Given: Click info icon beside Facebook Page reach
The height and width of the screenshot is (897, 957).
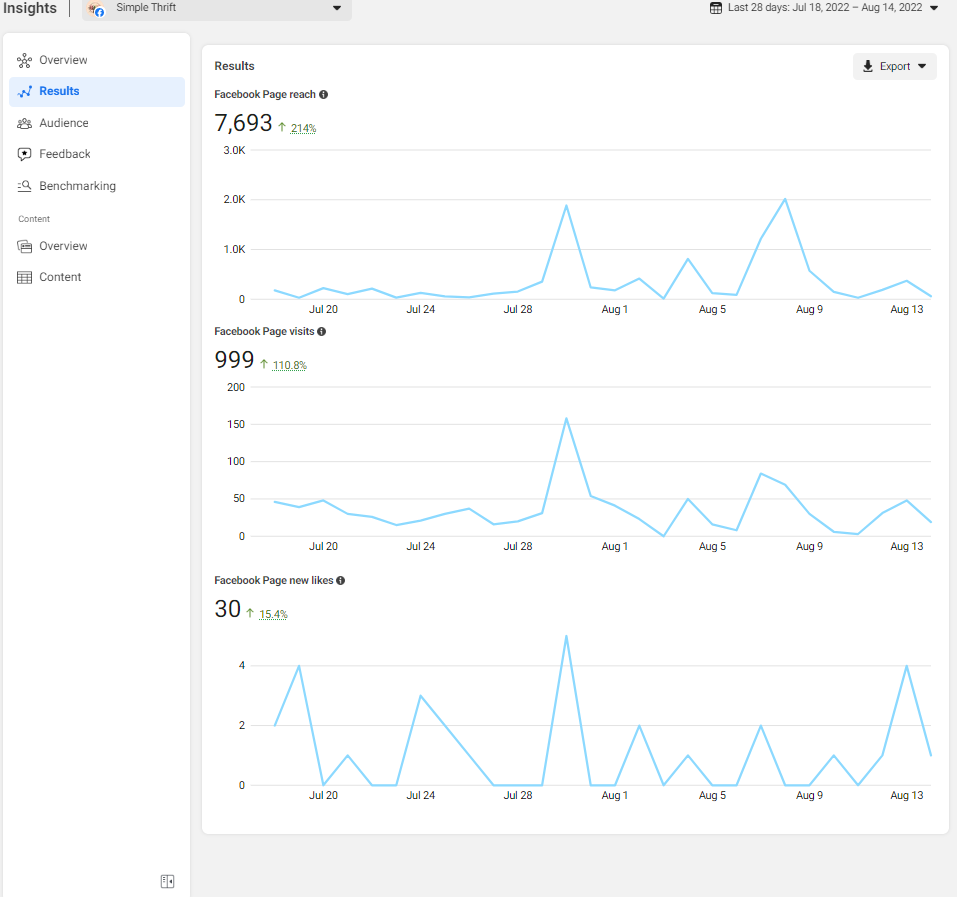Looking at the screenshot, I should point(323,95).
